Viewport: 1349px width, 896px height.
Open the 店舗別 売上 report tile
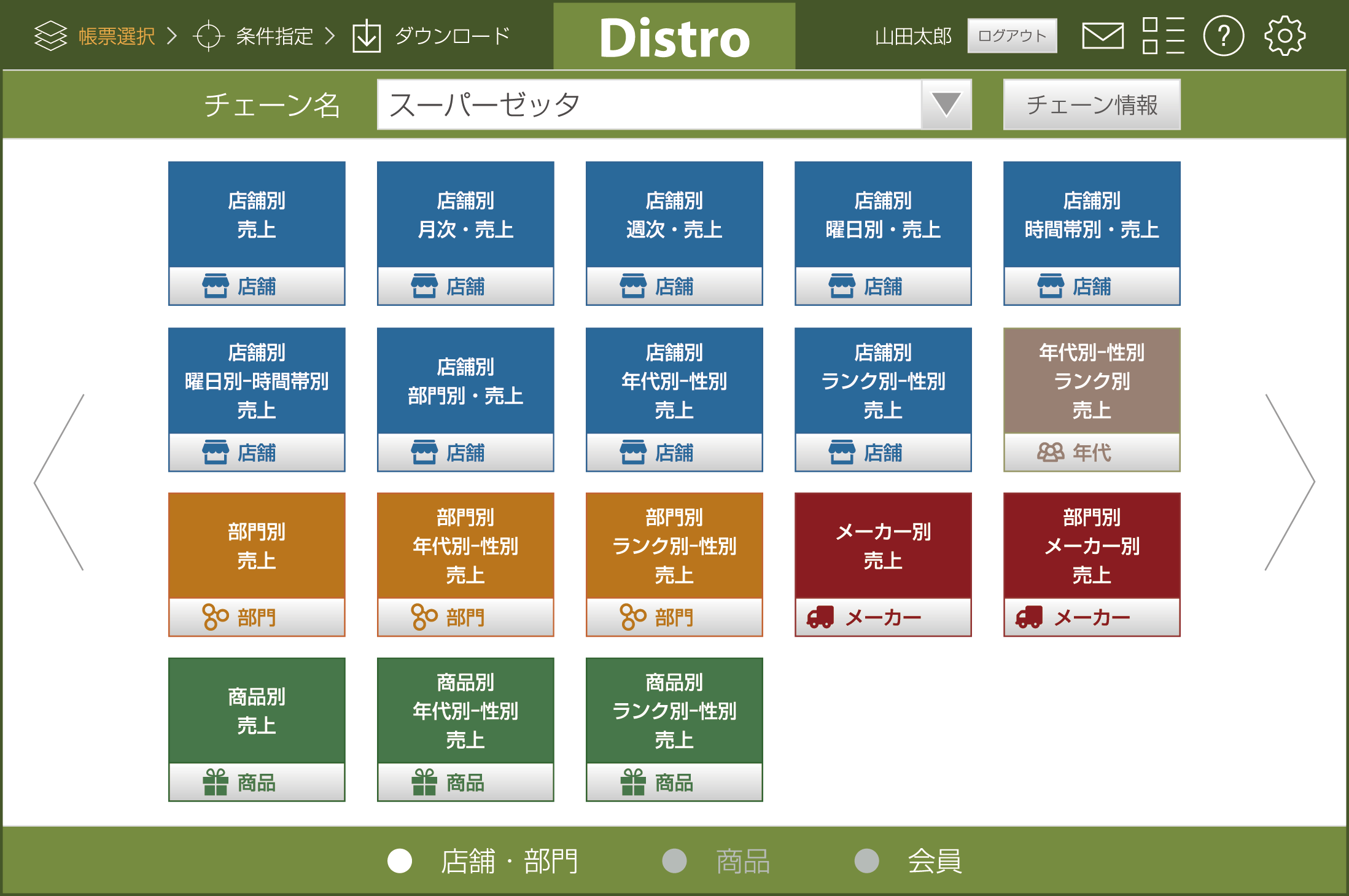[257, 233]
